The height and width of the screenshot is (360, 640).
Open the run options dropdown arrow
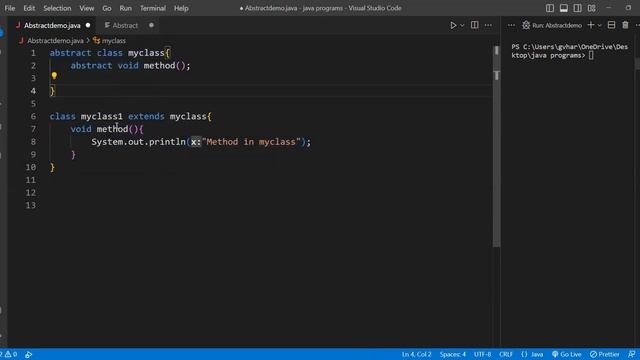point(462,25)
